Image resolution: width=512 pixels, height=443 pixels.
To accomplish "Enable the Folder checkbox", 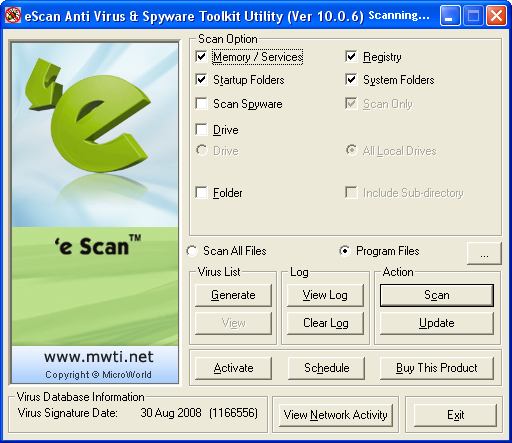I will (201, 192).
